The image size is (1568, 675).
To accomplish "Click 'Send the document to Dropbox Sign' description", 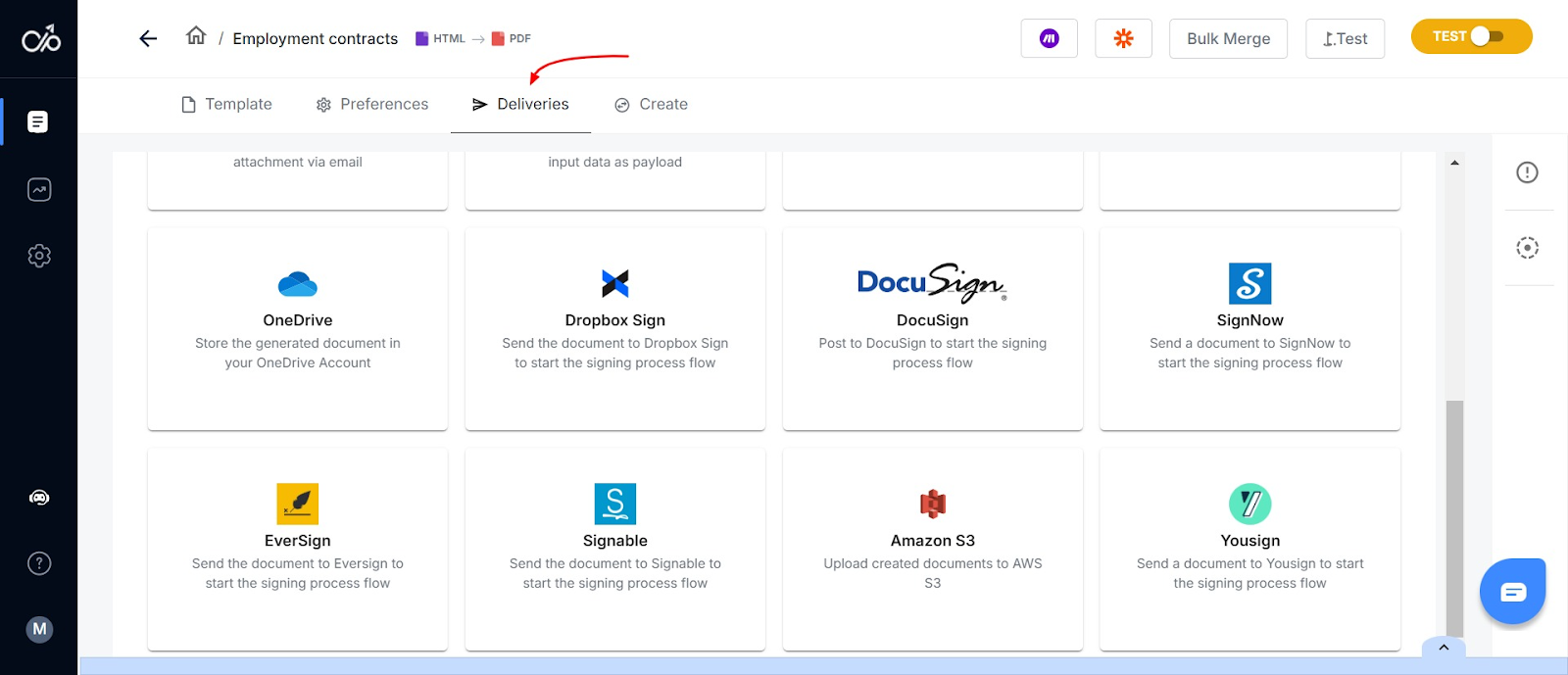I will 615,353.
